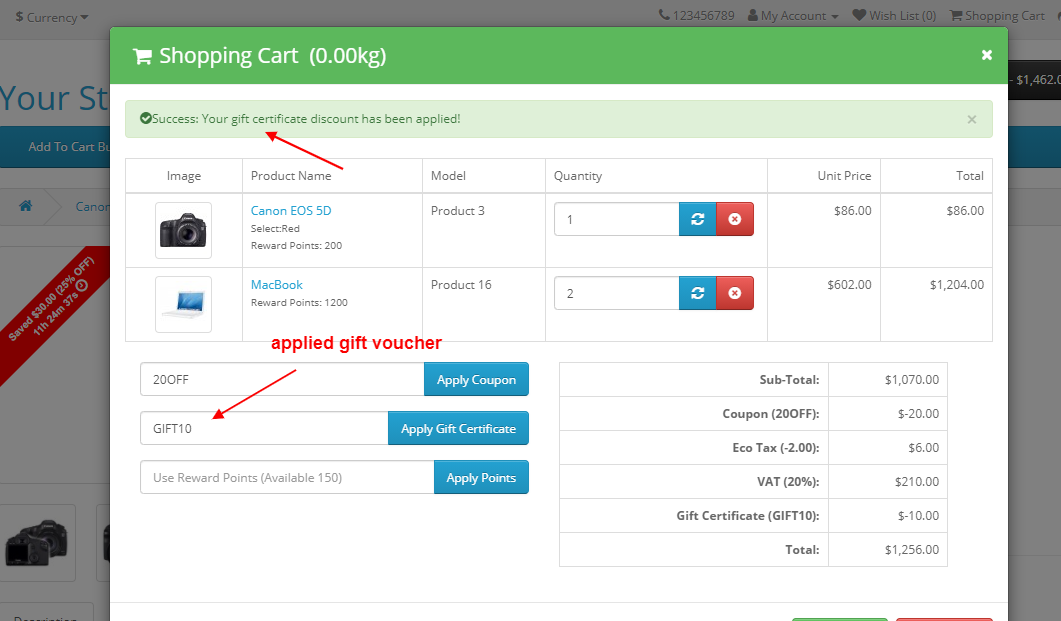The width and height of the screenshot is (1061, 621).
Task: Open the Currency dropdown
Action: (x=51, y=16)
